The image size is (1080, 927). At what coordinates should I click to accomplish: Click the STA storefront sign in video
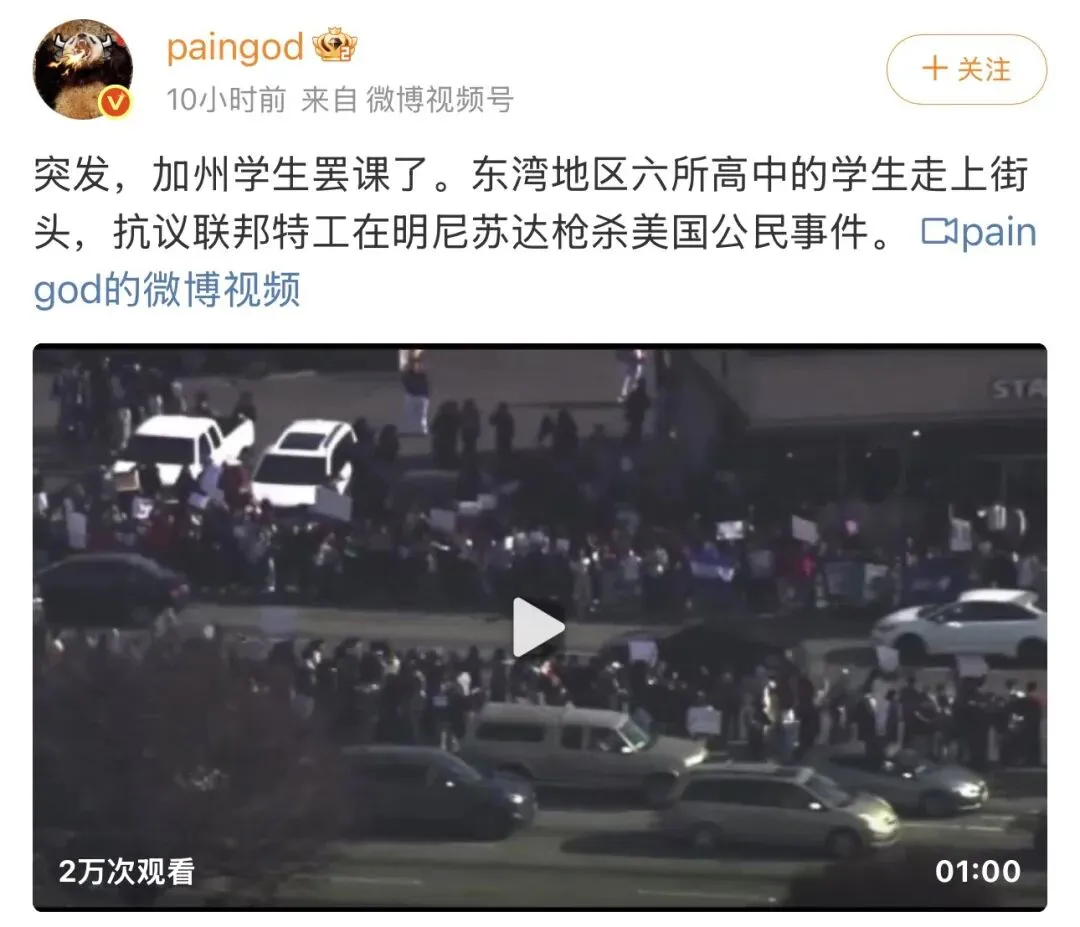[x=1018, y=390]
